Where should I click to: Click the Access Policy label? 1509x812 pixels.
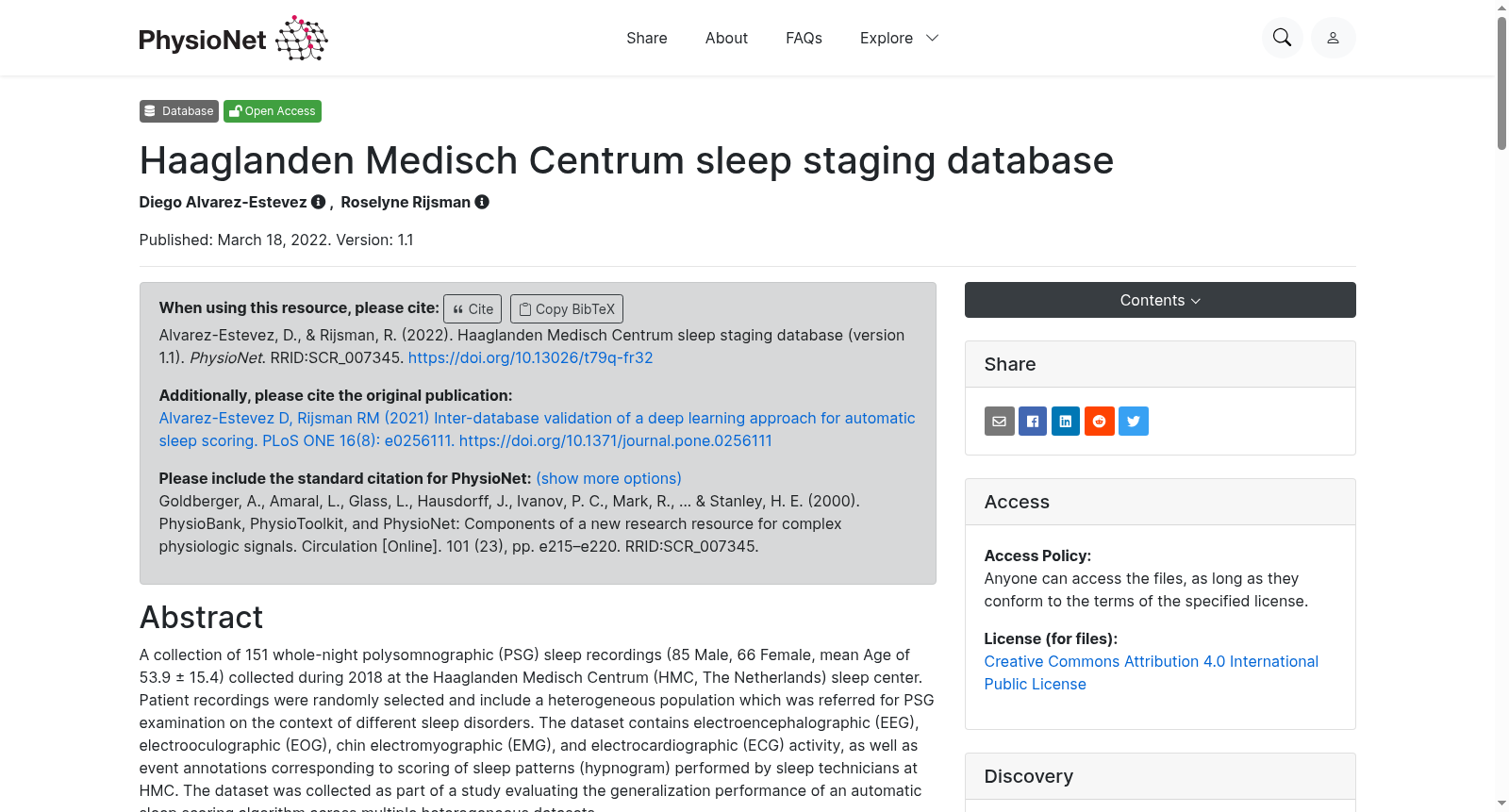pyautogui.click(x=1037, y=555)
